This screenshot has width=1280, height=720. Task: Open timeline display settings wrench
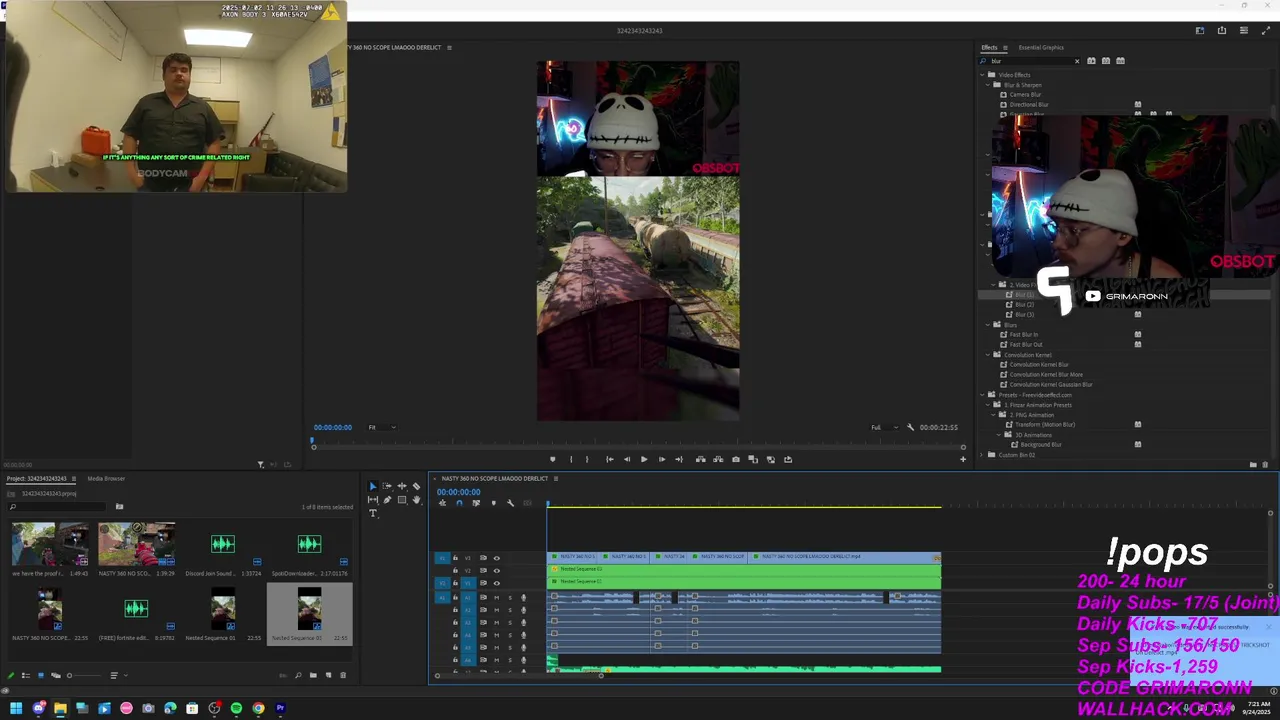510,503
